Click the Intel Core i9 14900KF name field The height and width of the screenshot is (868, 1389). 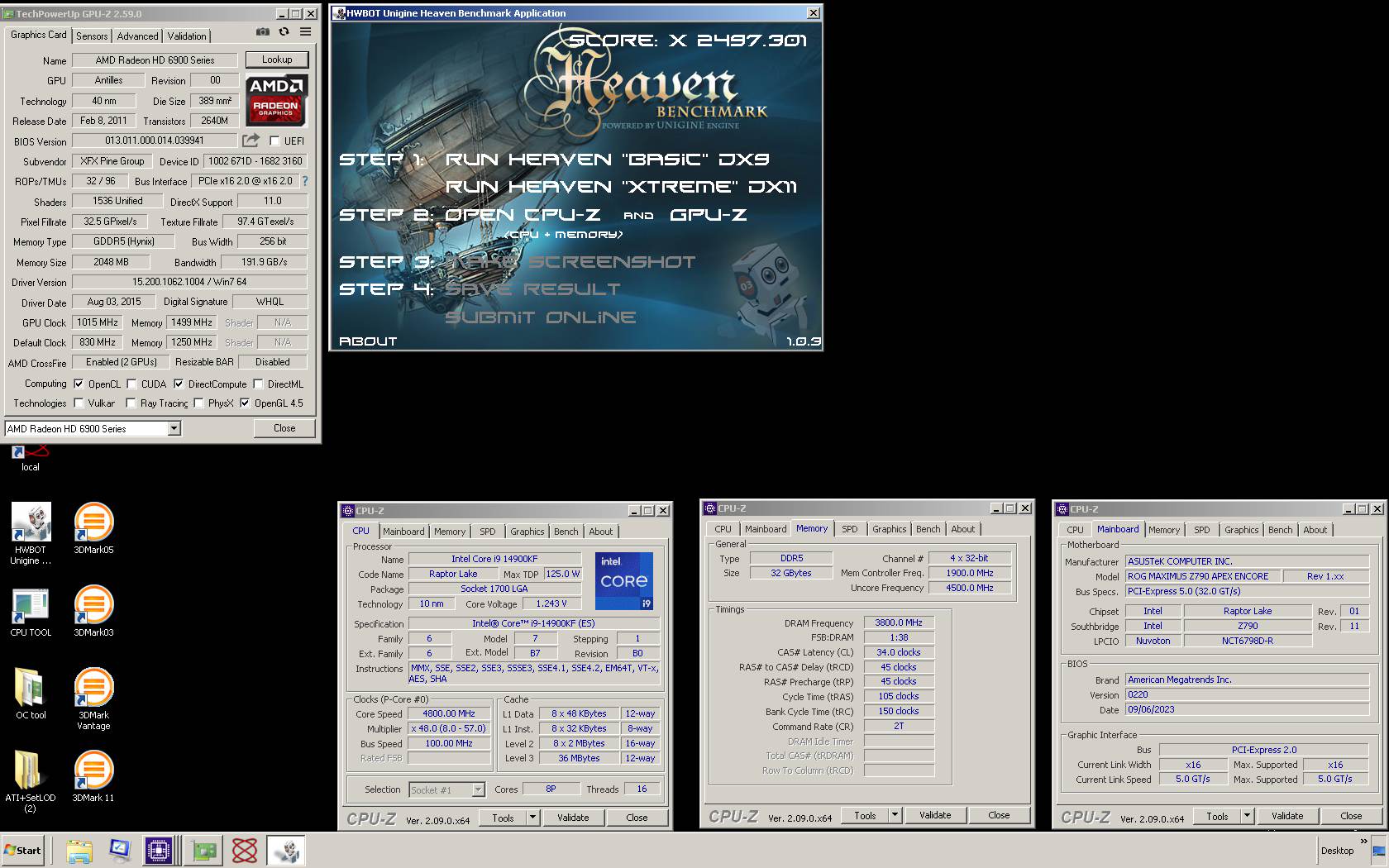click(x=494, y=559)
